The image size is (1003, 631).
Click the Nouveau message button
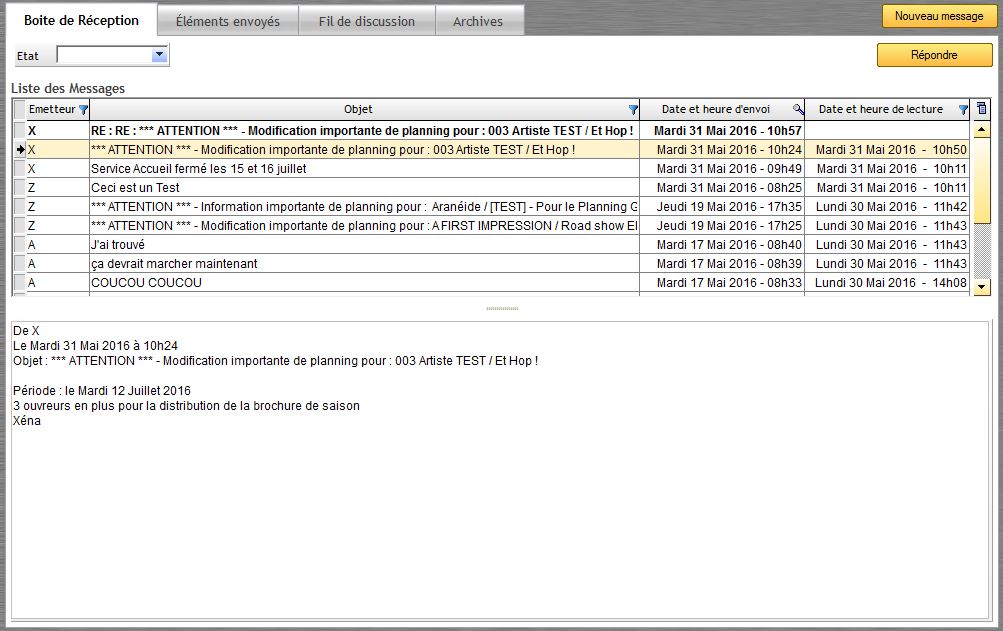938,17
